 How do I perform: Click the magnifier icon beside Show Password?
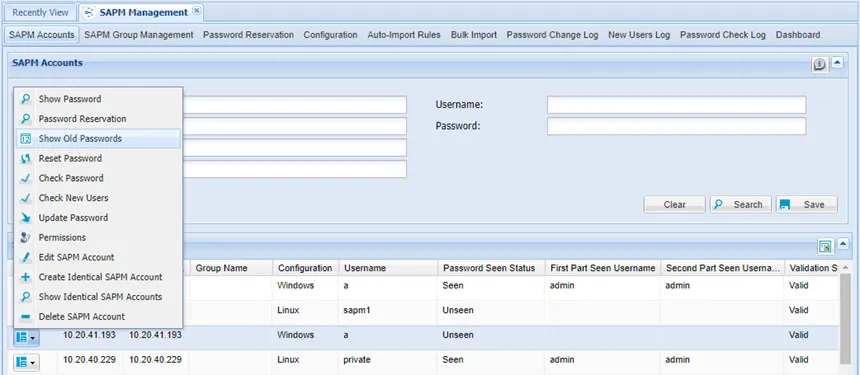pyautogui.click(x=25, y=99)
